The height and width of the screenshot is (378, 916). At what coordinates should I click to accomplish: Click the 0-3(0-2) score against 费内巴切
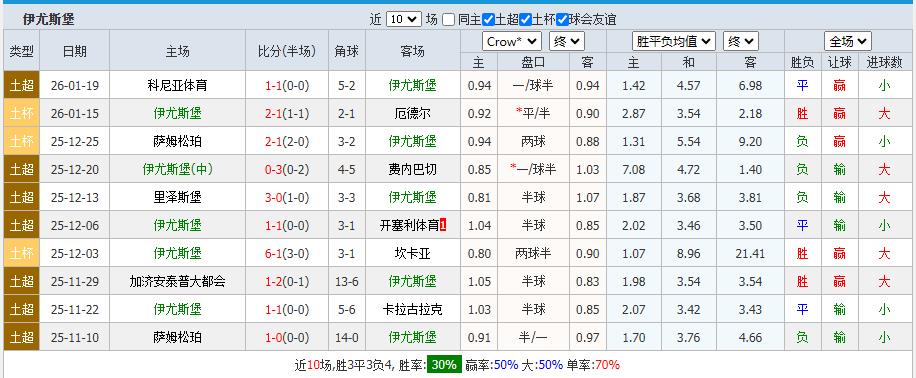(x=287, y=169)
